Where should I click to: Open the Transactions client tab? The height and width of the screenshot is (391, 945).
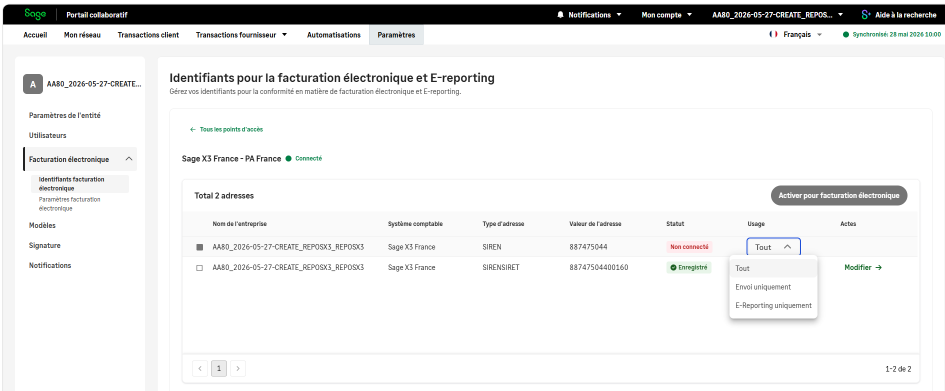pyautogui.click(x=148, y=35)
